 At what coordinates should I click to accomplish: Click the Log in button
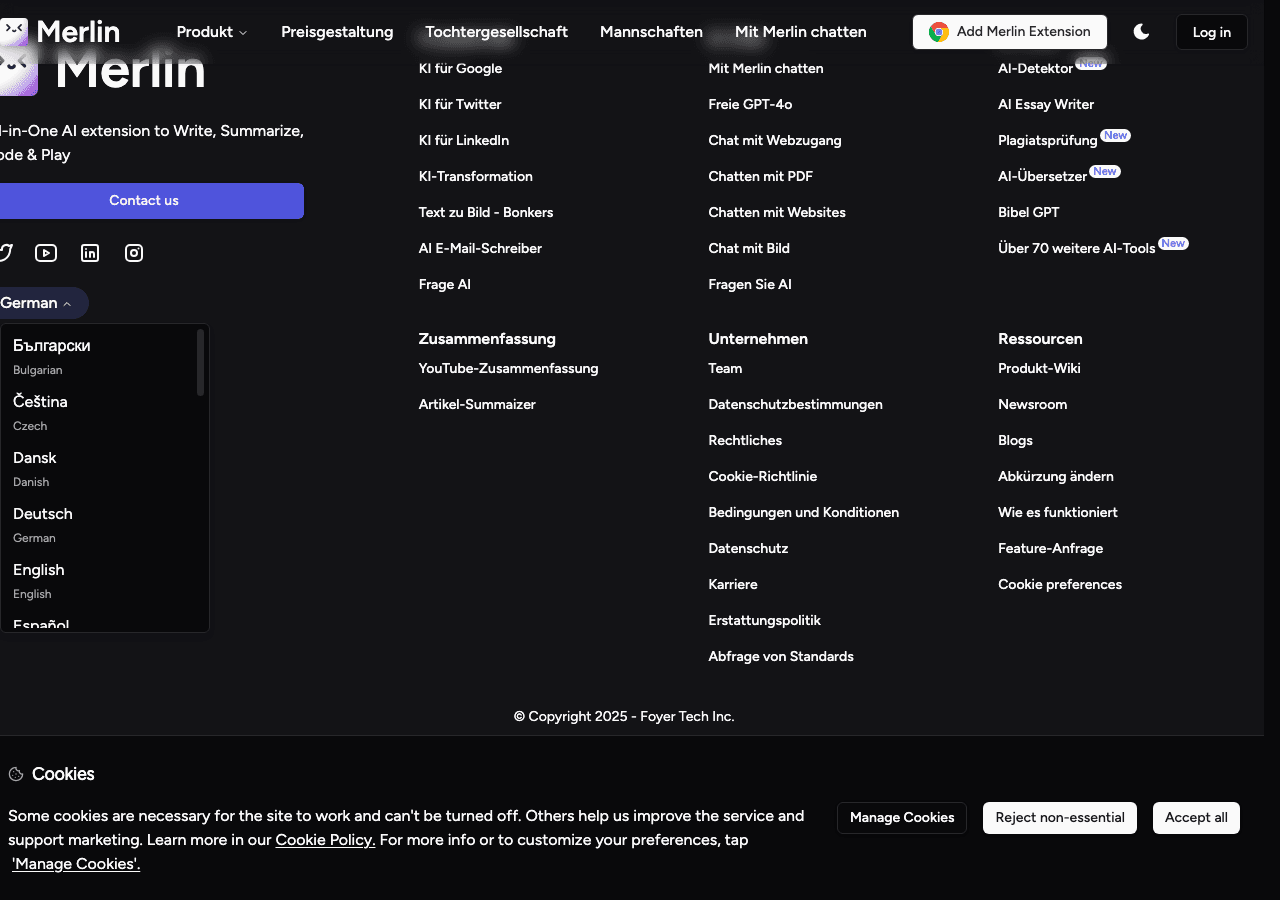click(x=1211, y=31)
